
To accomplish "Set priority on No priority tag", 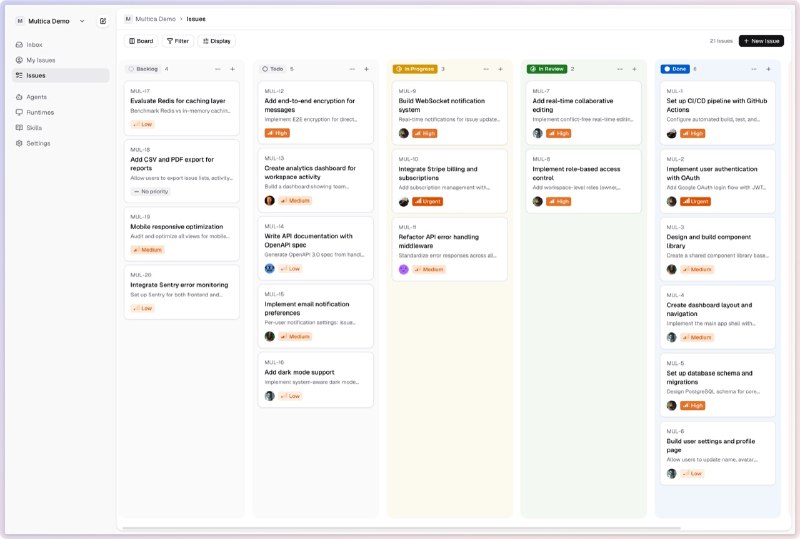I will (x=151, y=191).
